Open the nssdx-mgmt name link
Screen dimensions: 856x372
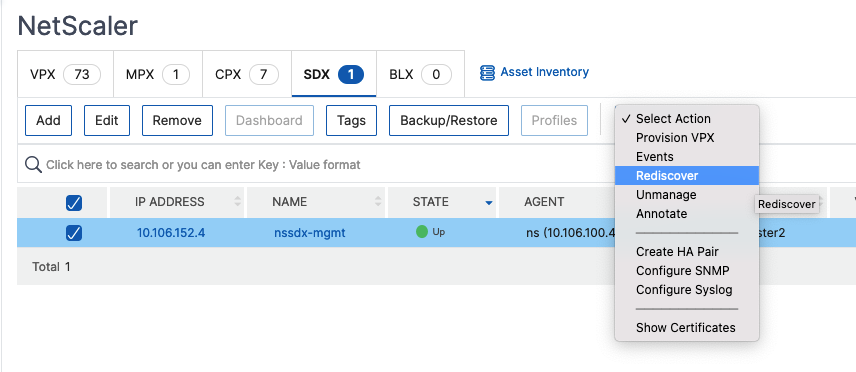point(310,233)
